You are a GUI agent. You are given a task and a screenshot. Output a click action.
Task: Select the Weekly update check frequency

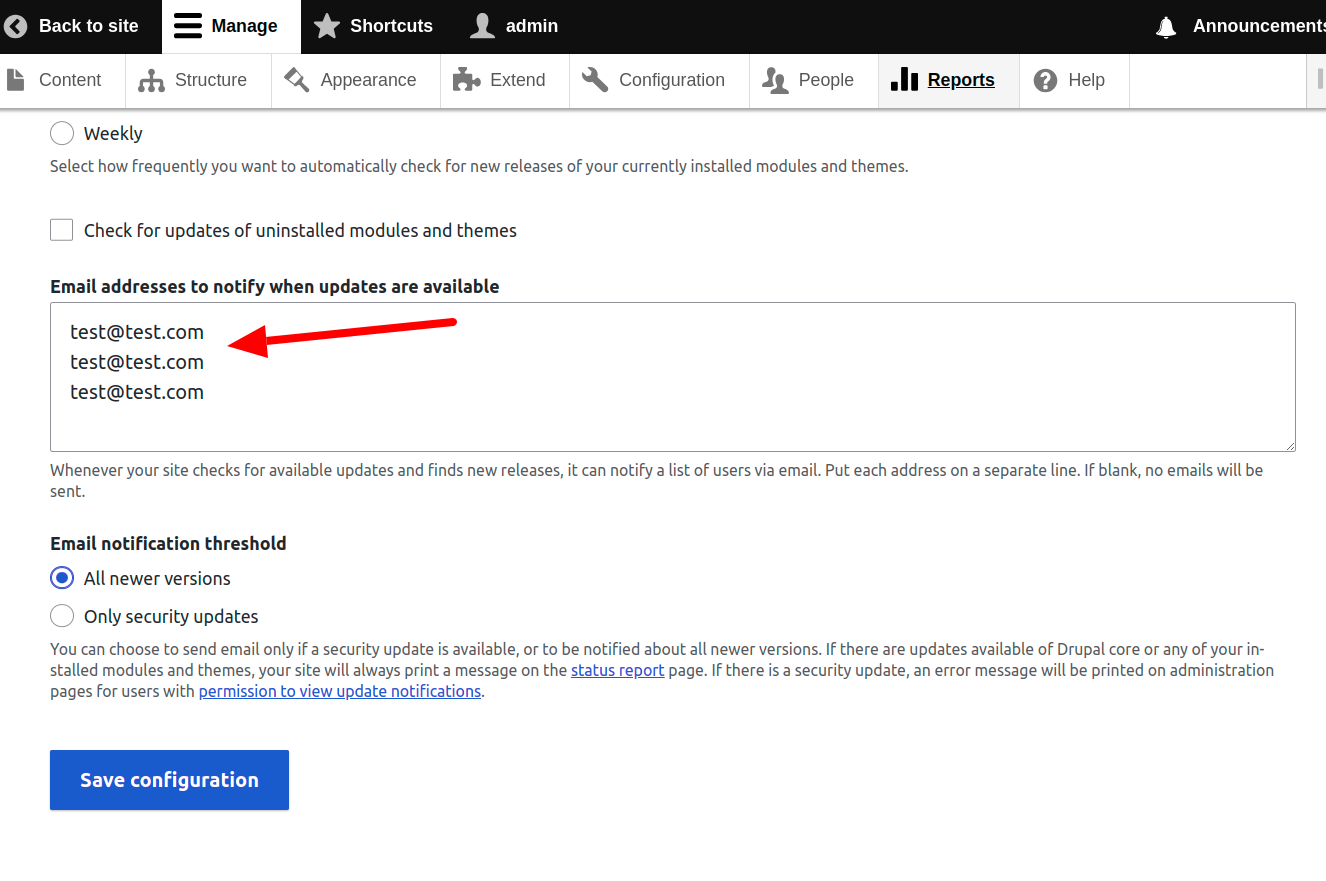(61, 133)
